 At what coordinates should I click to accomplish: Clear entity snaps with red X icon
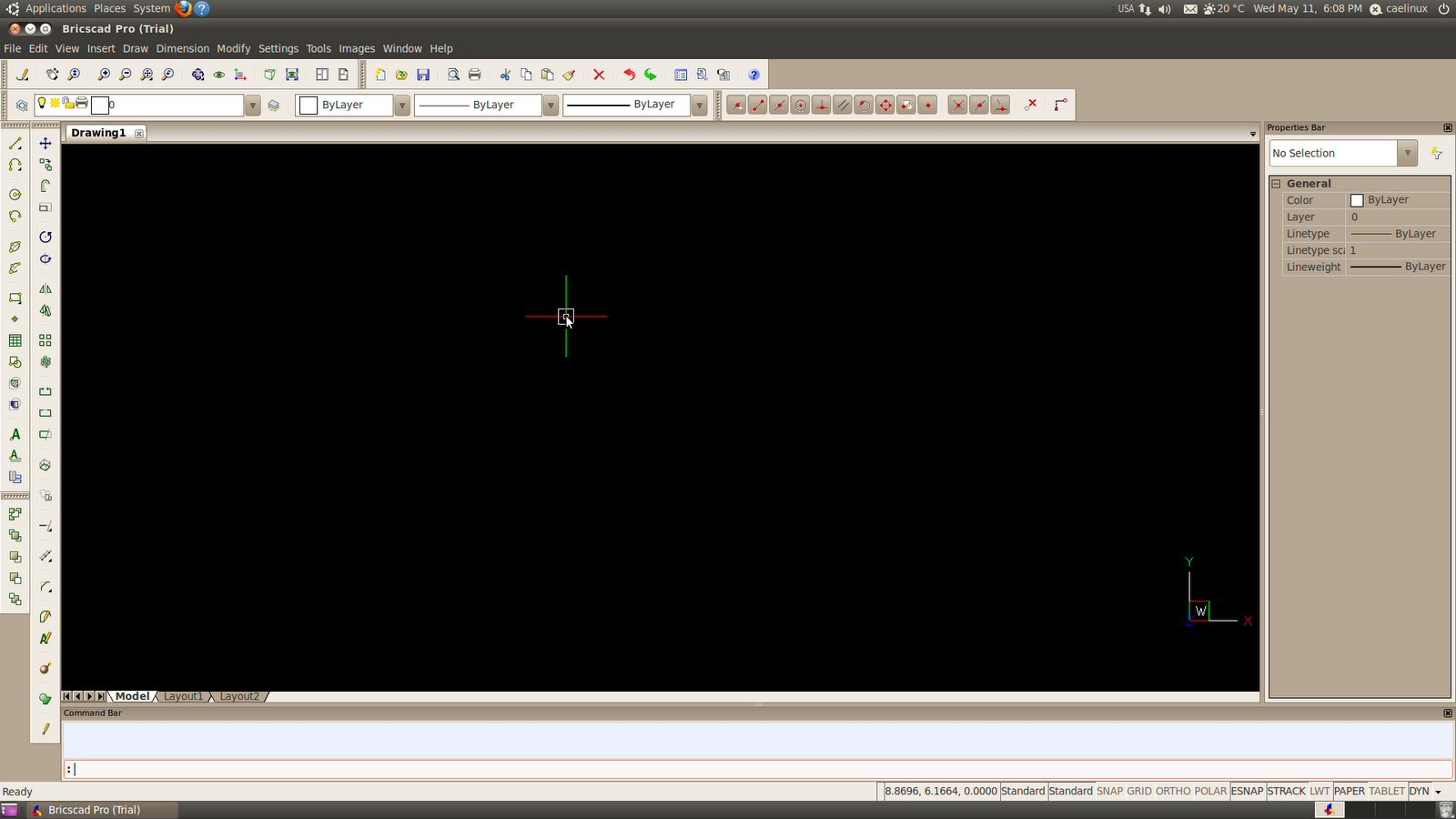tap(1031, 105)
